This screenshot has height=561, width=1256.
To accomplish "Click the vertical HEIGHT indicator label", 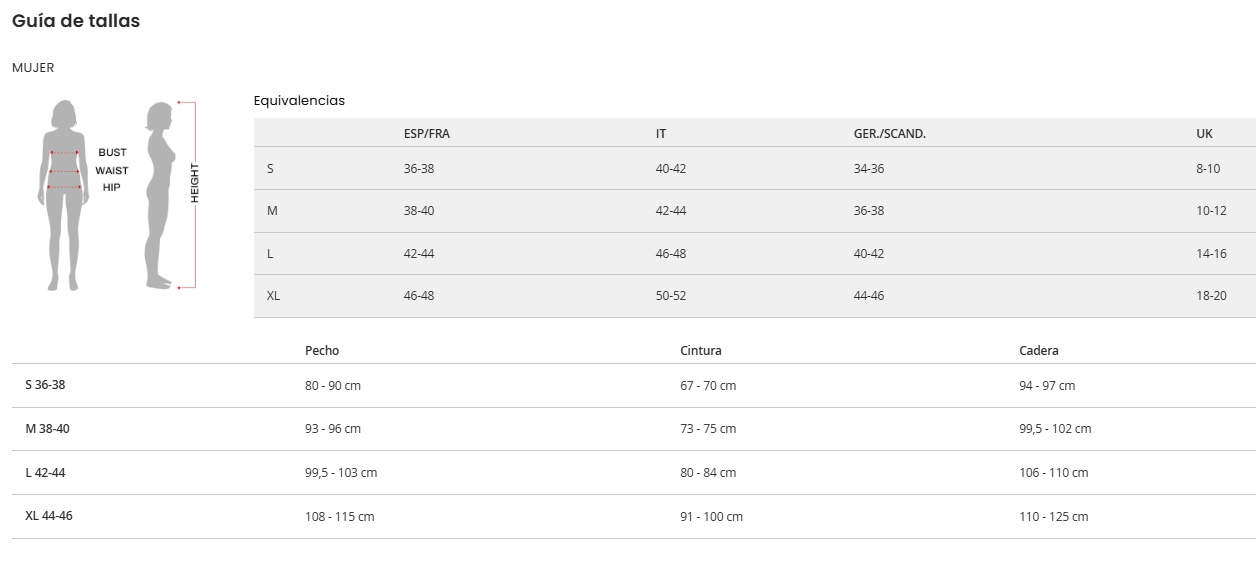I will (x=195, y=183).
